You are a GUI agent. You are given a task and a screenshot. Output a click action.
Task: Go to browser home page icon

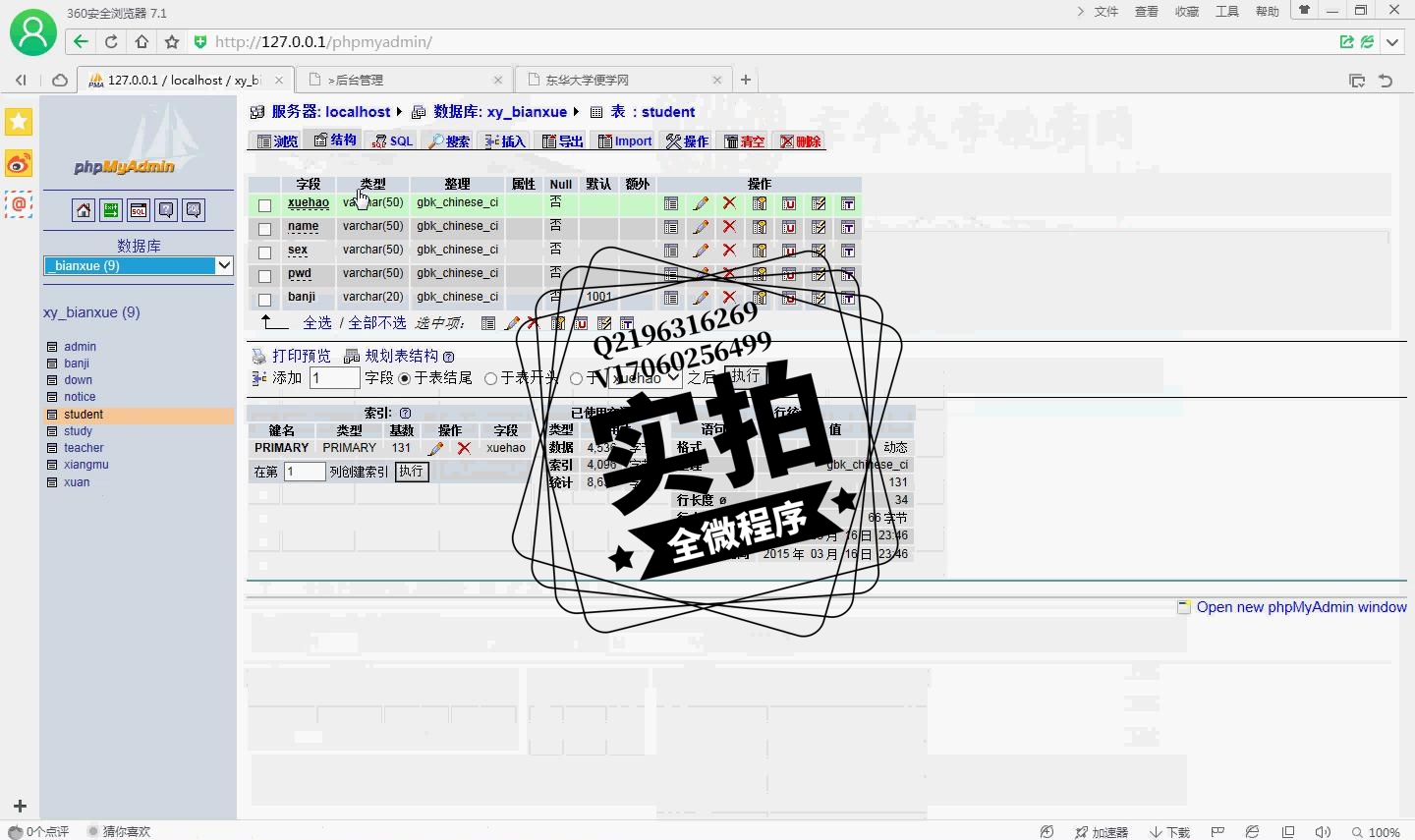point(141,41)
